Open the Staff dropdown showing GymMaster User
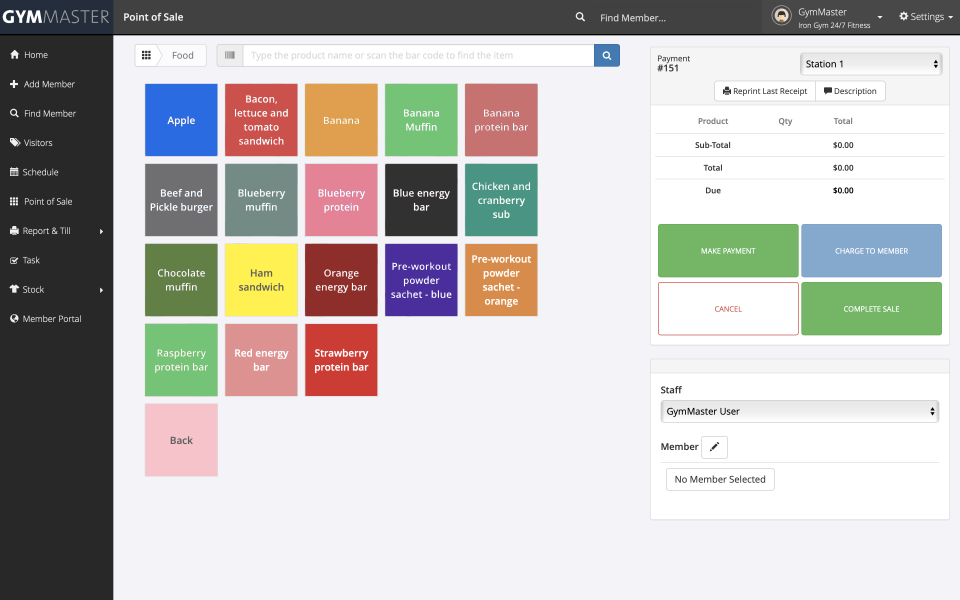960x600 pixels. [x=799, y=411]
